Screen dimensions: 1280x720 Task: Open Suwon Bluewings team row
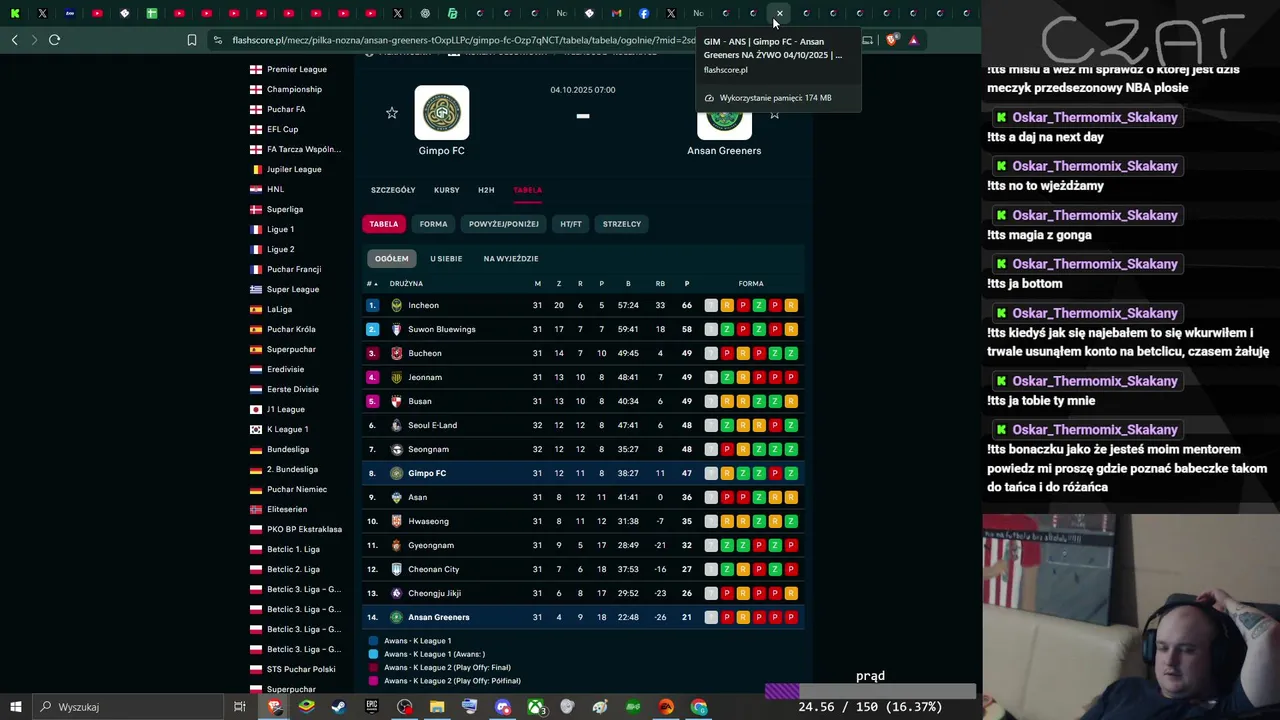coord(442,329)
